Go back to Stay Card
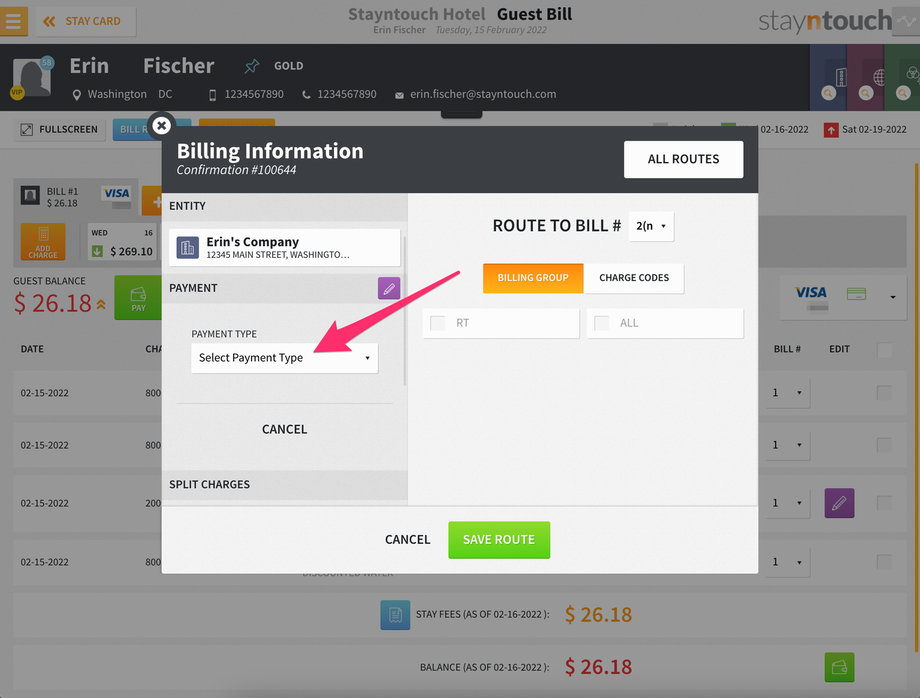Viewport: 920px width, 698px height. pos(86,21)
